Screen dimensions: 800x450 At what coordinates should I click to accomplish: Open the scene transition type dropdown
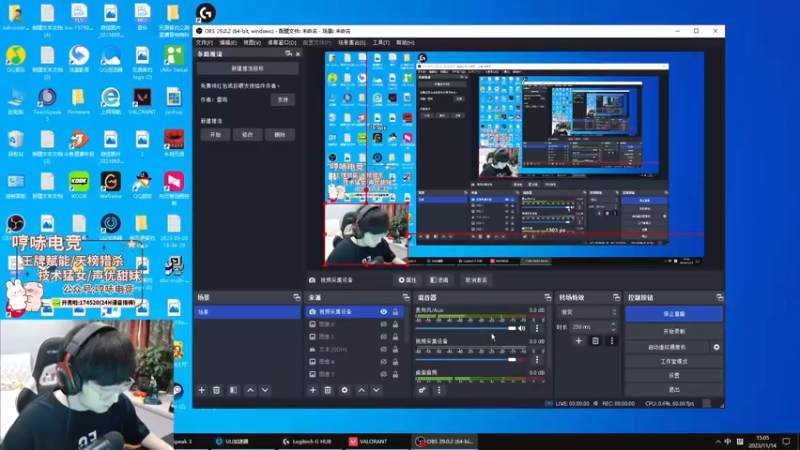coord(589,312)
